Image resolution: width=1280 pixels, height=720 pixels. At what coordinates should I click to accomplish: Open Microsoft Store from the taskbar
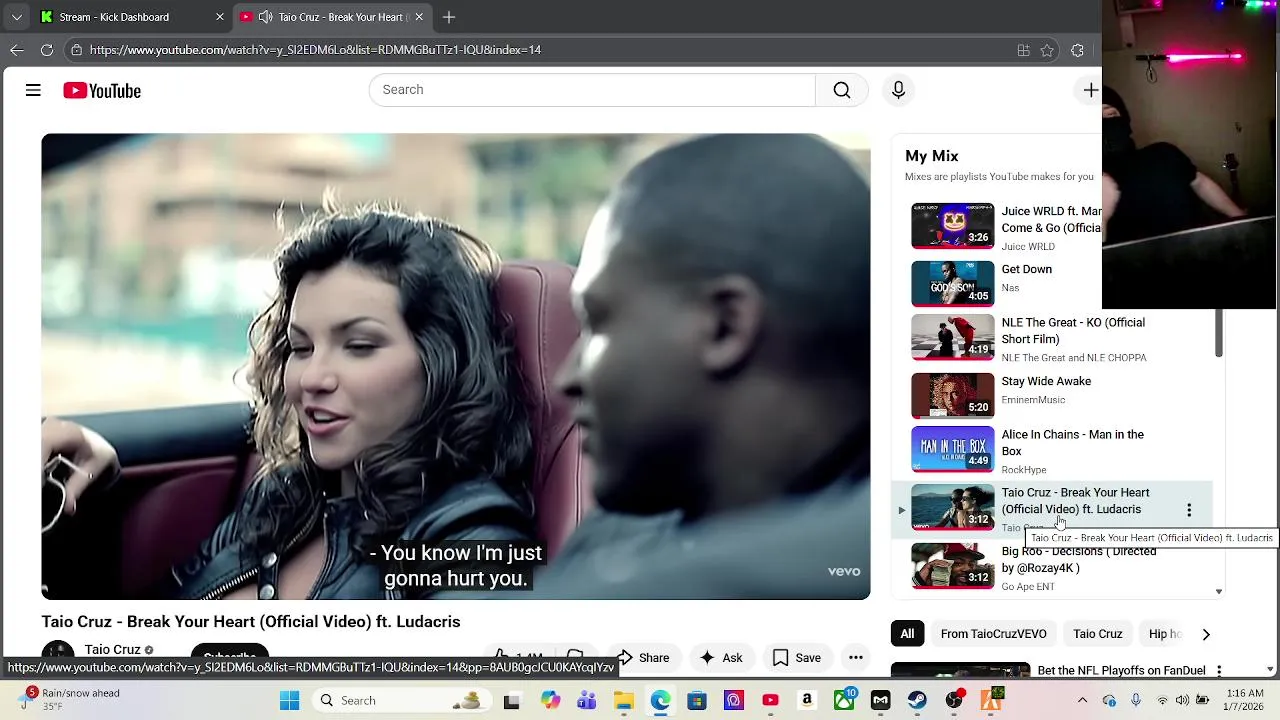(697, 701)
